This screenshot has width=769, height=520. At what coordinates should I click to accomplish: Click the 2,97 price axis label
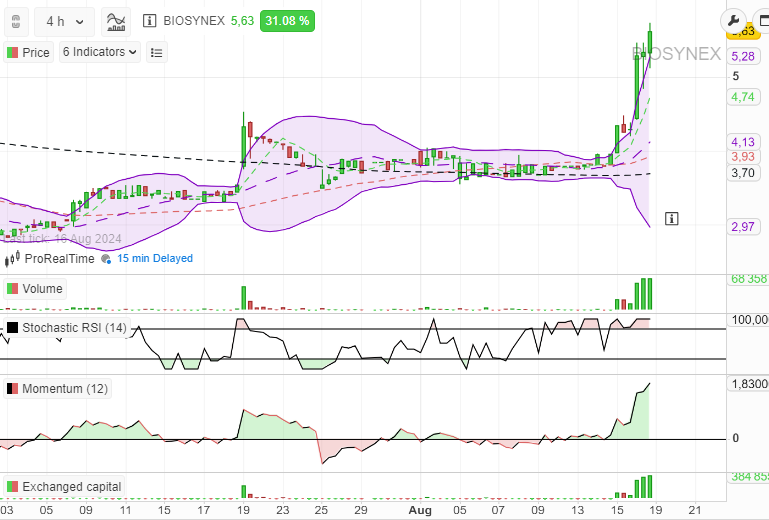[743, 227]
